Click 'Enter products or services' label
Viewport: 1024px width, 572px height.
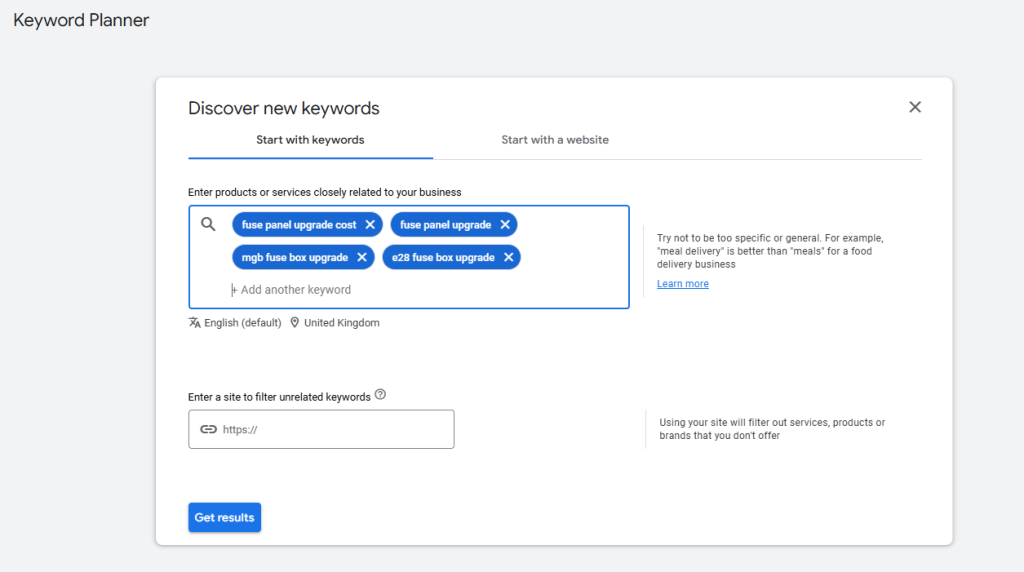click(325, 192)
